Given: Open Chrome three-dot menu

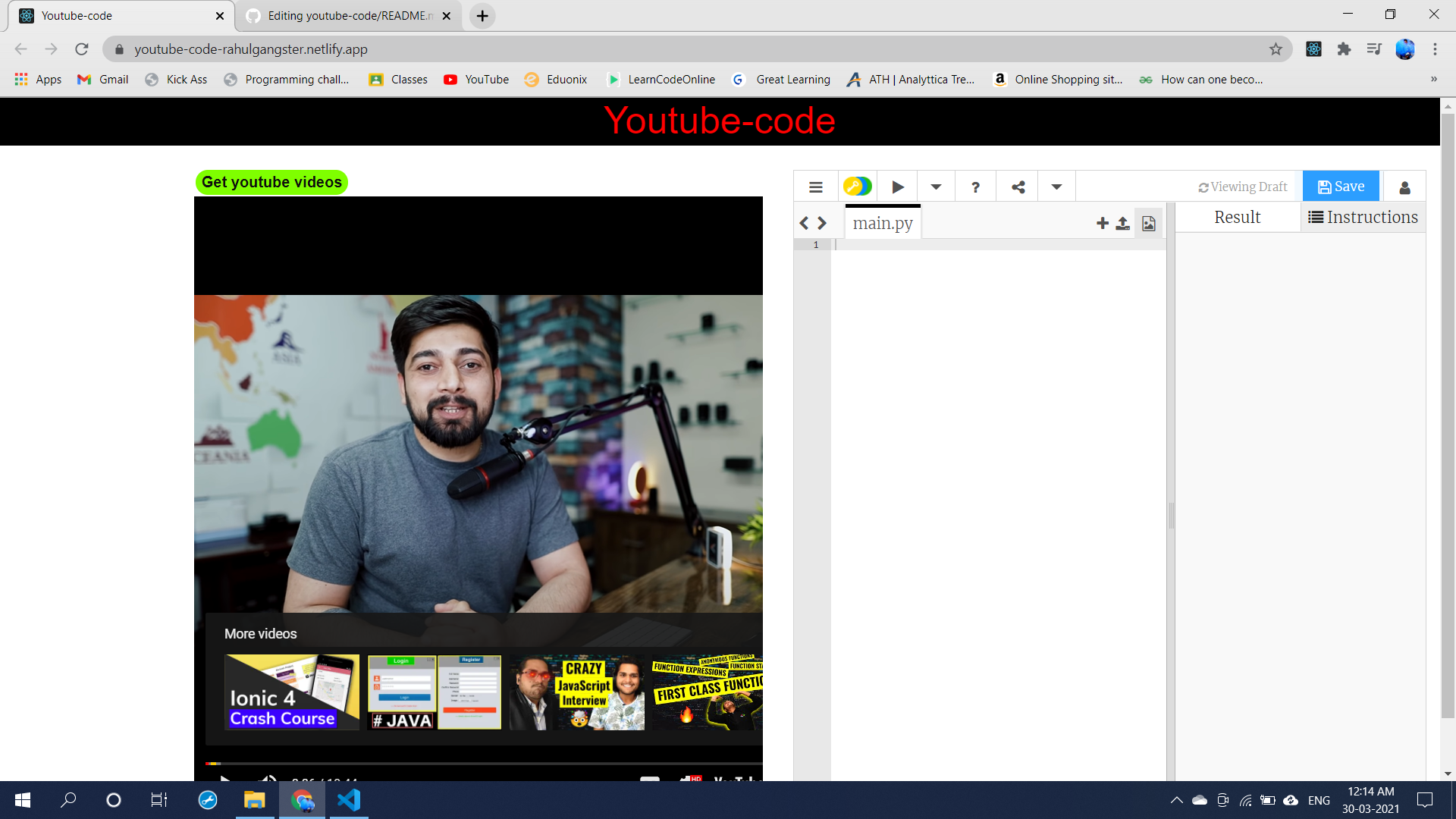Looking at the screenshot, I should tap(1435, 49).
